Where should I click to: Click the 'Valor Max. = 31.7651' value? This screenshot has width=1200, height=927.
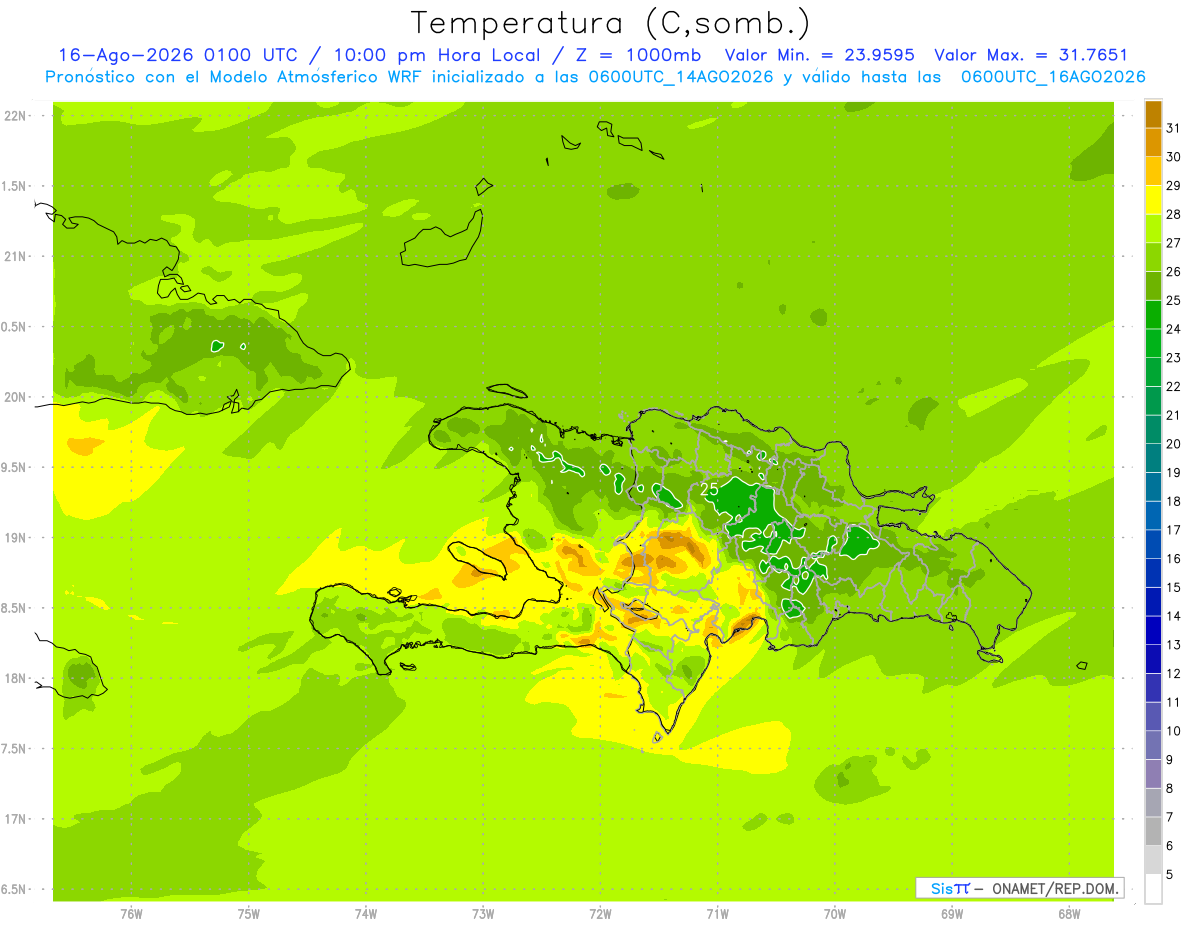(x=1031, y=56)
